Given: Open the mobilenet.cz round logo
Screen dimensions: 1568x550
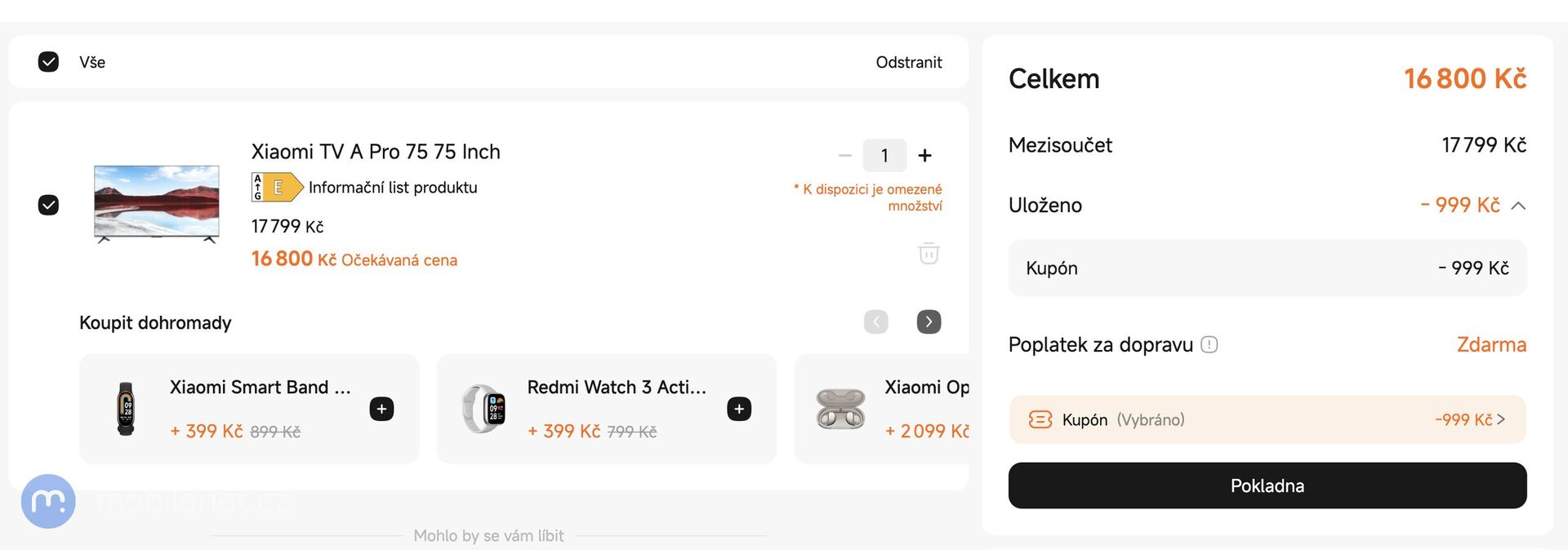Looking at the screenshot, I should (x=48, y=501).
